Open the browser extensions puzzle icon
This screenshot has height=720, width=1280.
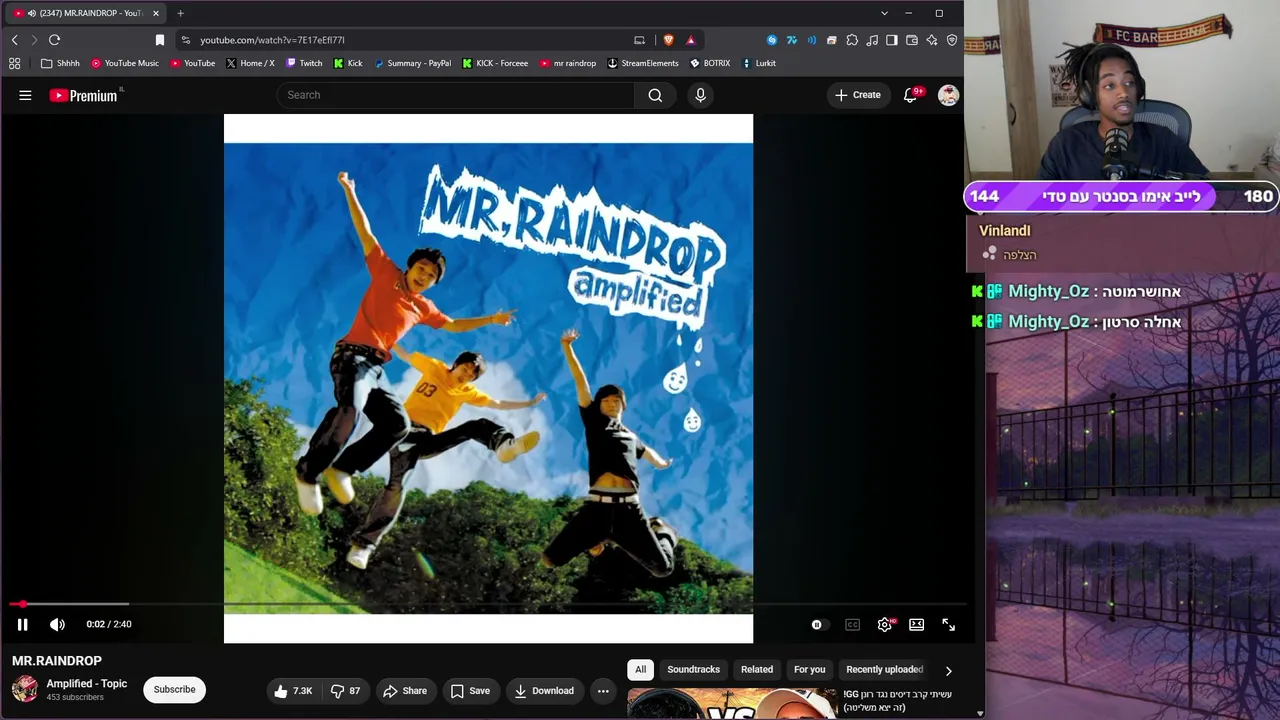tap(852, 40)
